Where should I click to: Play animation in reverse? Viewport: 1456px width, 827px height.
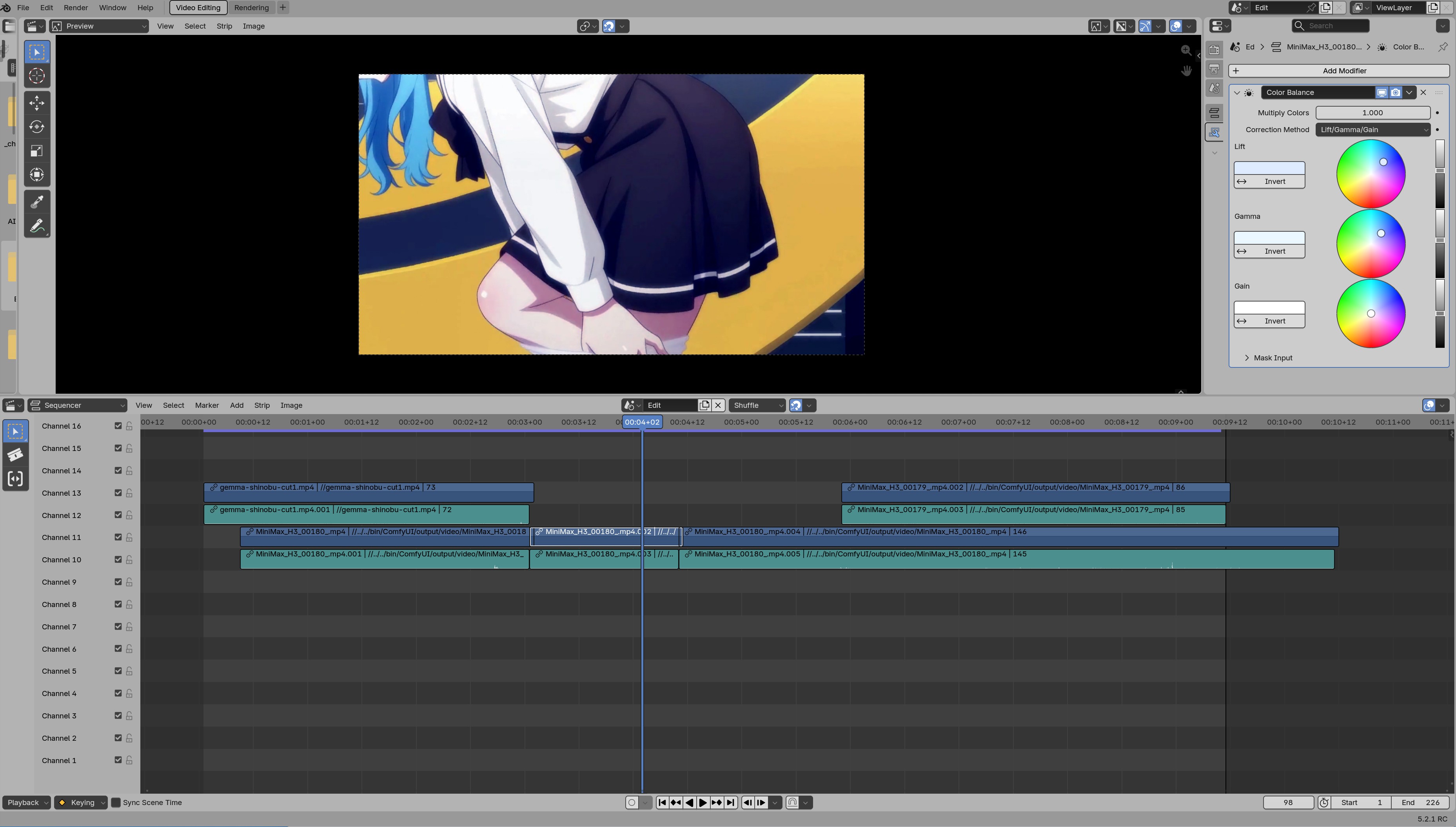690,803
